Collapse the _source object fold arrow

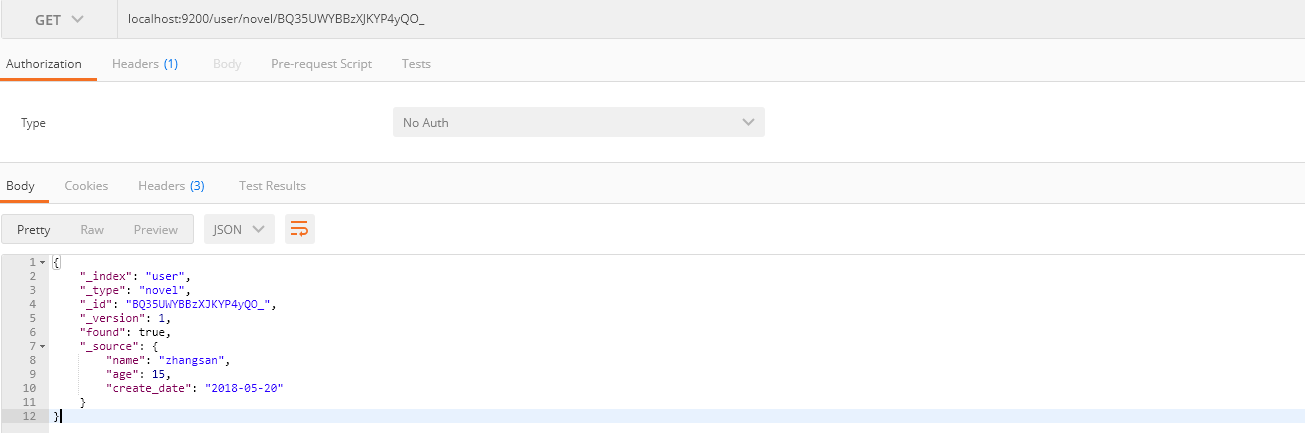pos(42,346)
